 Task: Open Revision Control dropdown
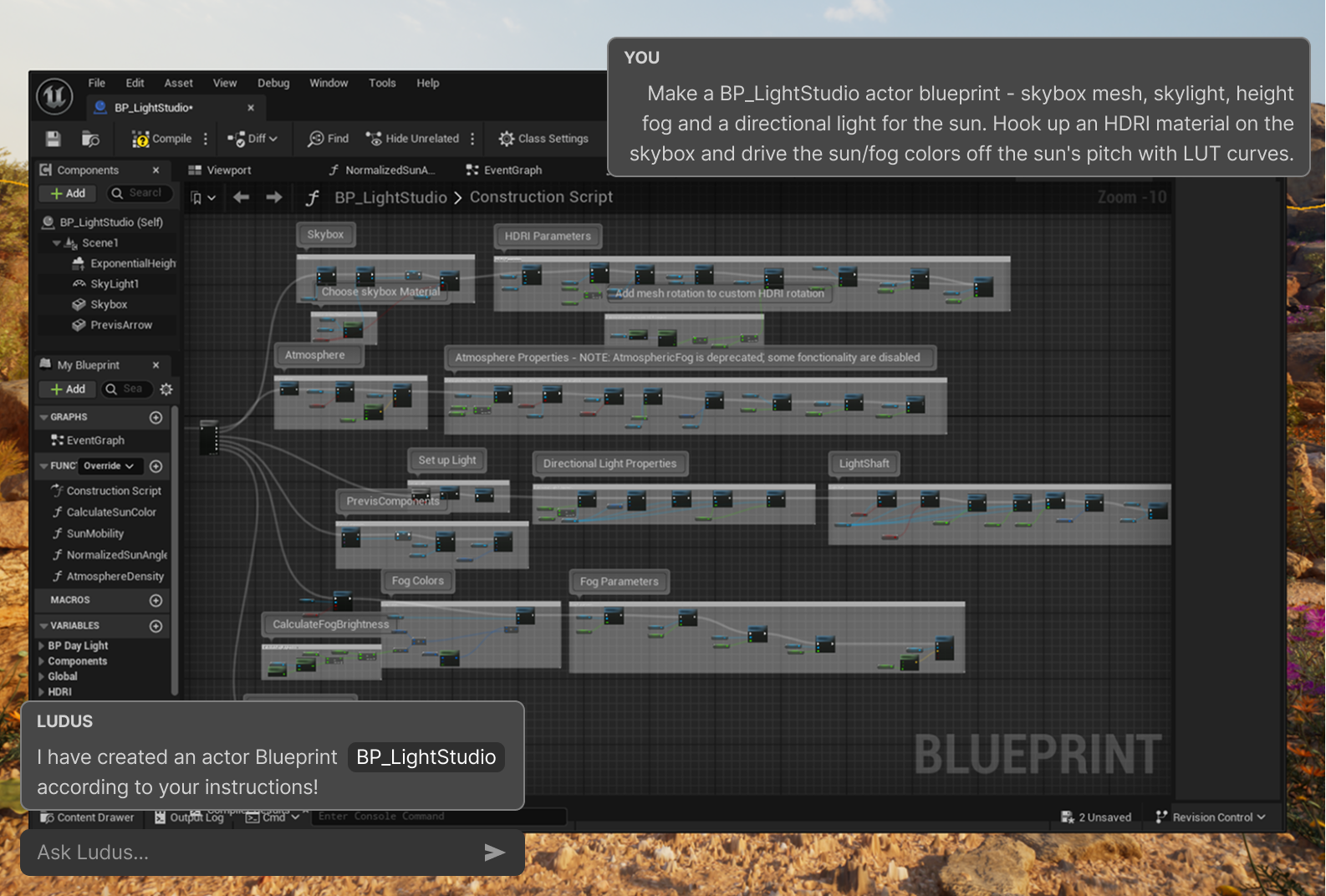1211,817
